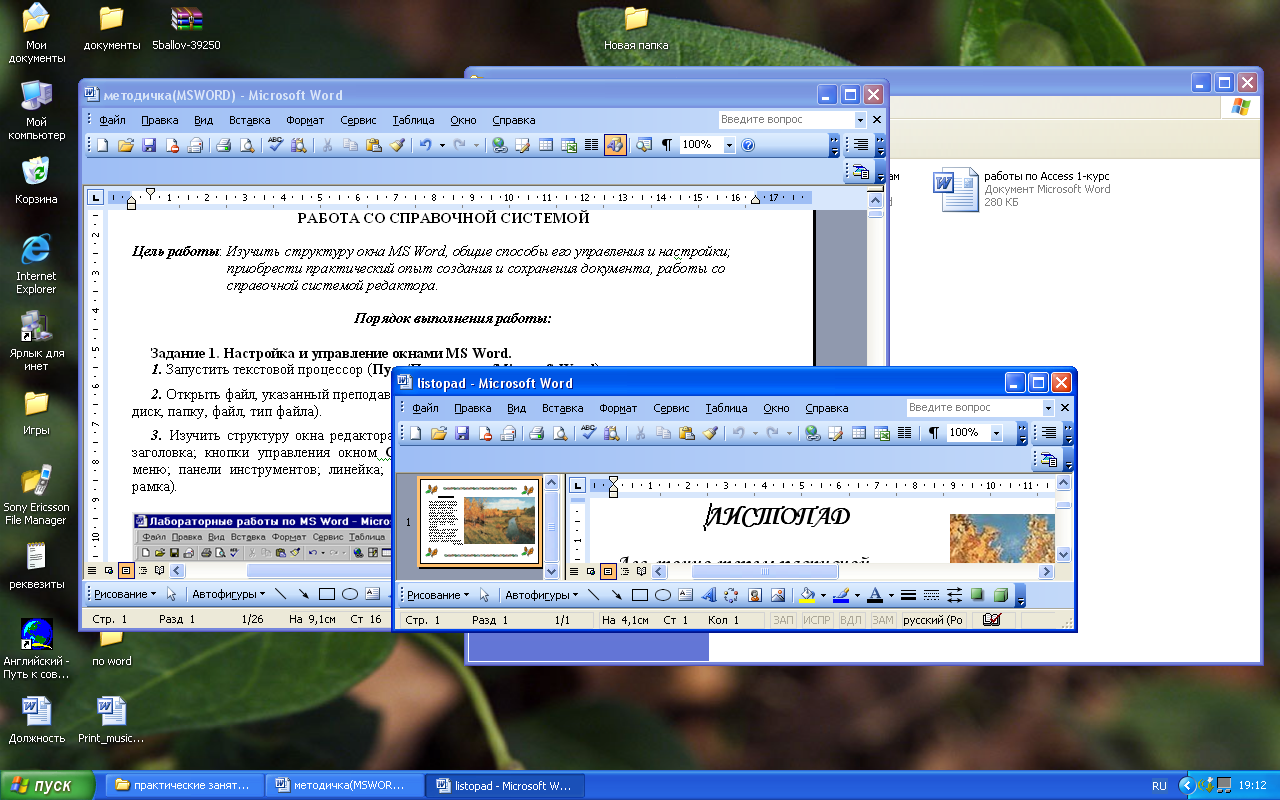Open работы по Access 1-курс document
This screenshot has height=800, width=1280.
[1022, 189]
